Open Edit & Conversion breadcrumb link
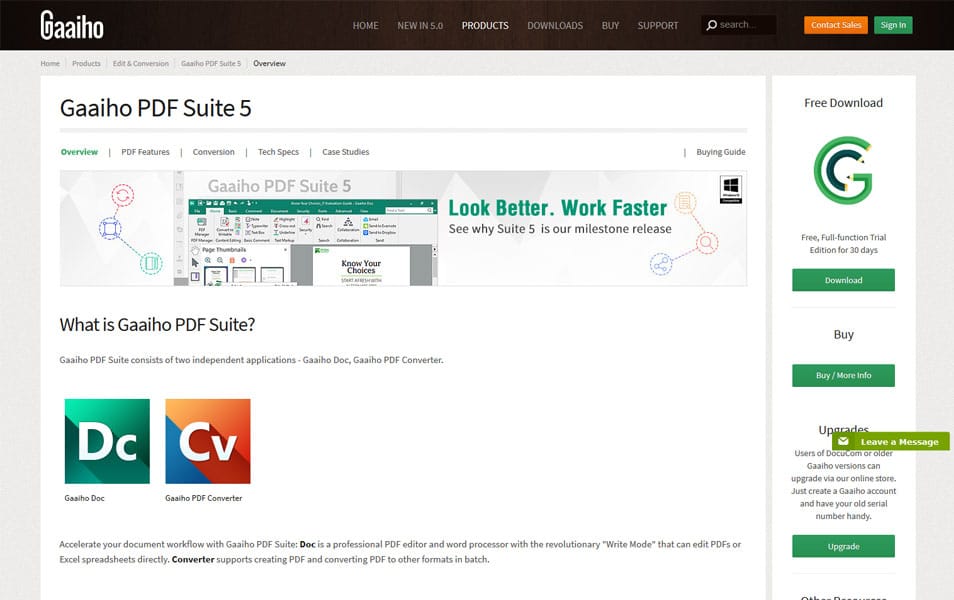This screenshot has width=954, height=600. [x=141, y=63]
